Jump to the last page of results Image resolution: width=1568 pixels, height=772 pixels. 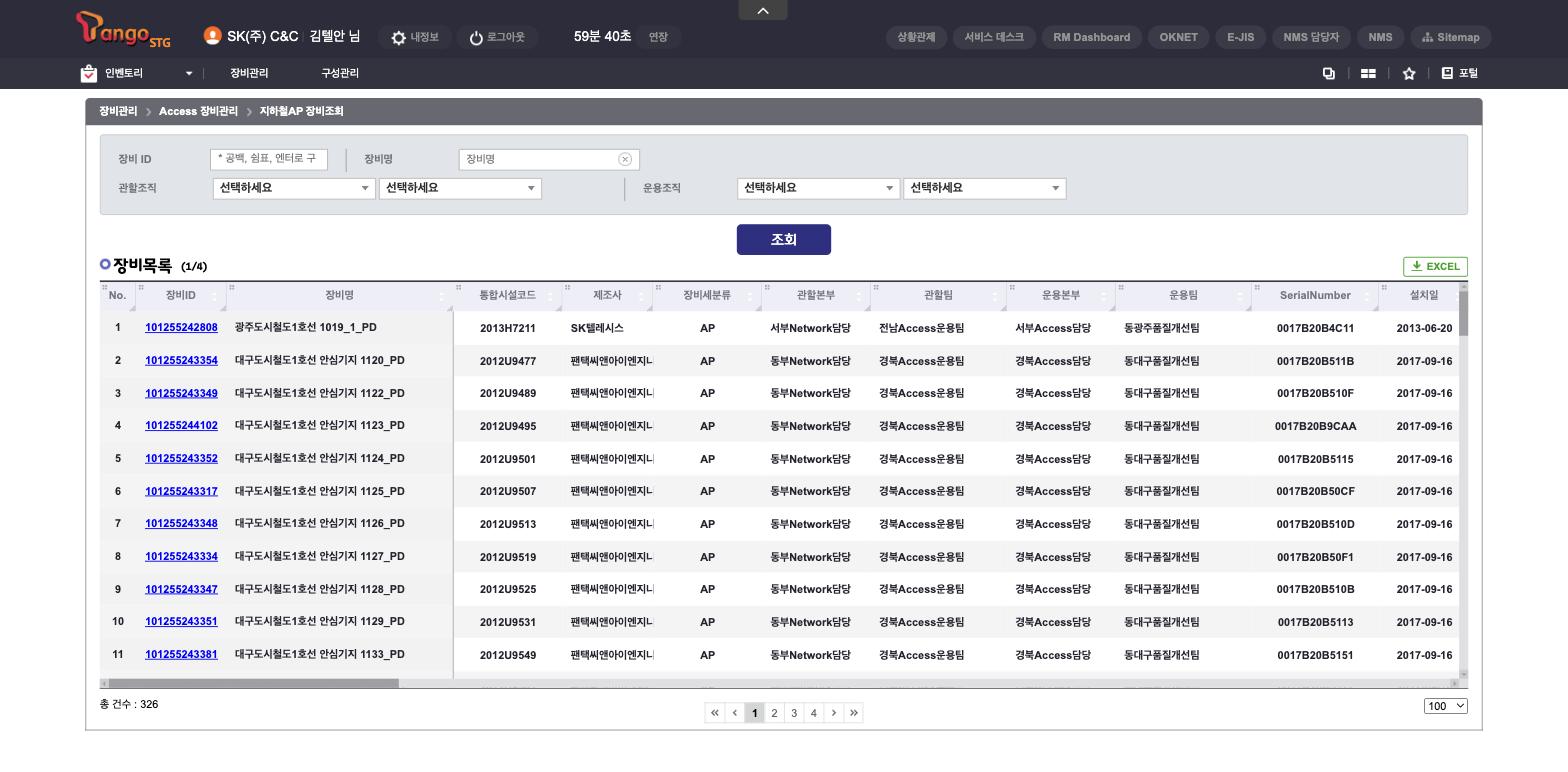(853, 713)
